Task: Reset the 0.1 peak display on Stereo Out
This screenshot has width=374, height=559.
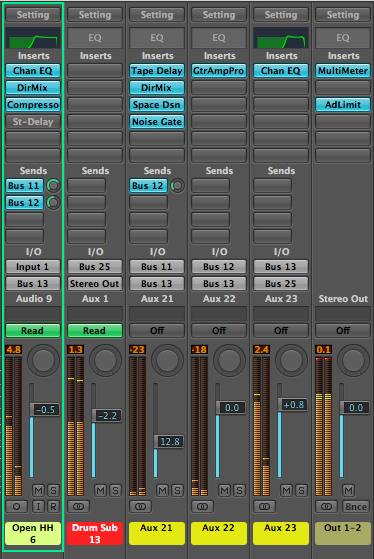Action: 324,349
